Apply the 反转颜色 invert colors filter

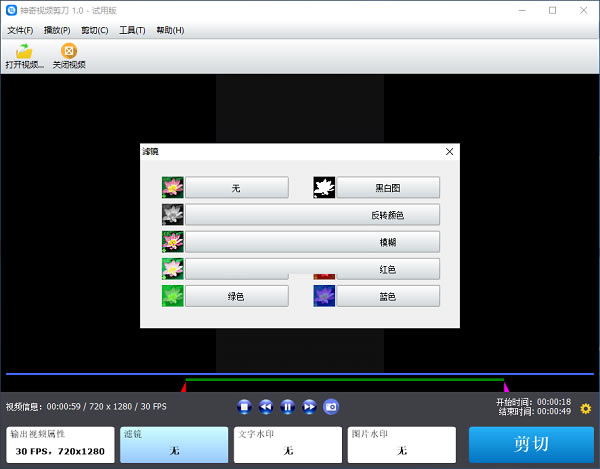pyautogui.click(x=313, y=215)
